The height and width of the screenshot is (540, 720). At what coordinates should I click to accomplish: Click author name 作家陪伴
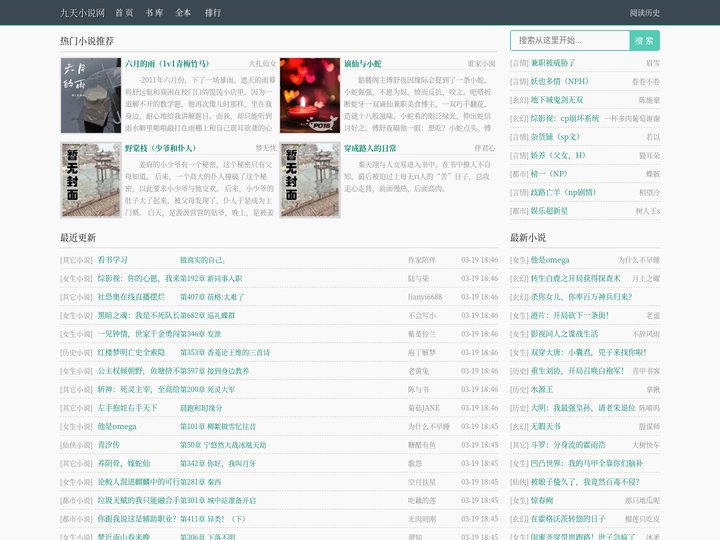click(422, 260)
